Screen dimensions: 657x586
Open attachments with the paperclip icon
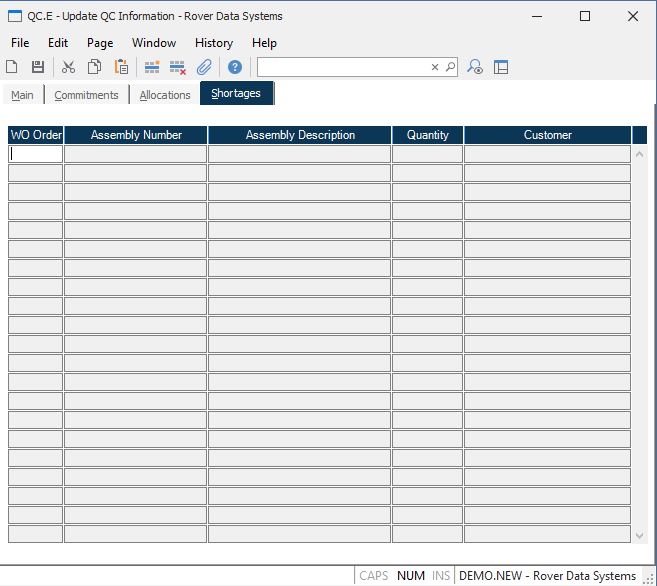pyautogui.click(x=204, y=67)
